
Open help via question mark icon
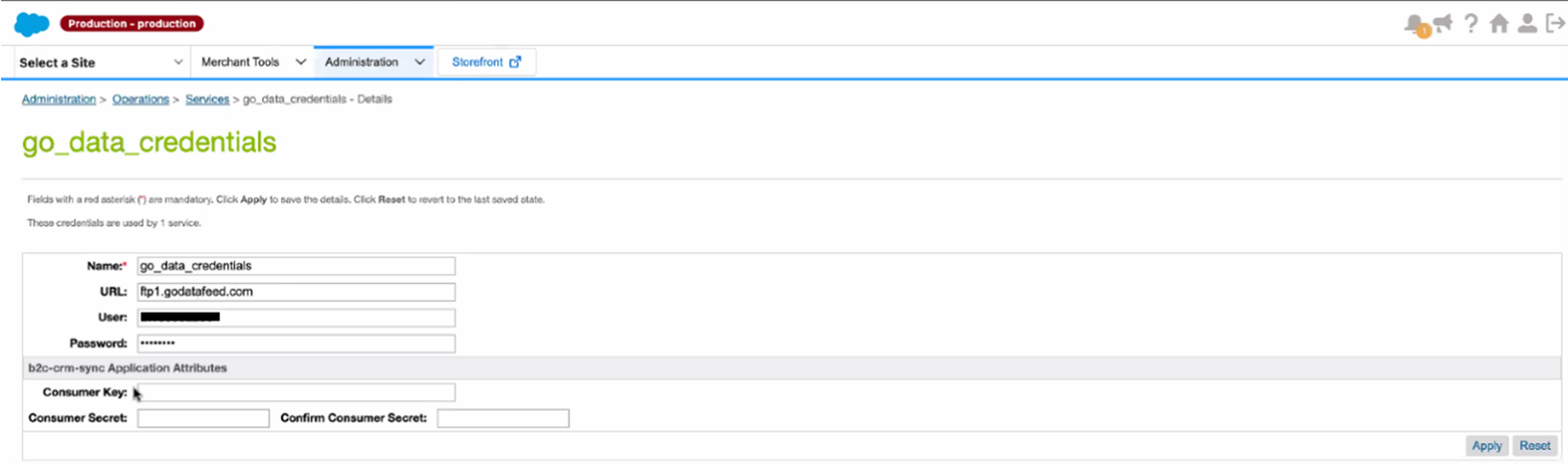[x=1471, y=23]
